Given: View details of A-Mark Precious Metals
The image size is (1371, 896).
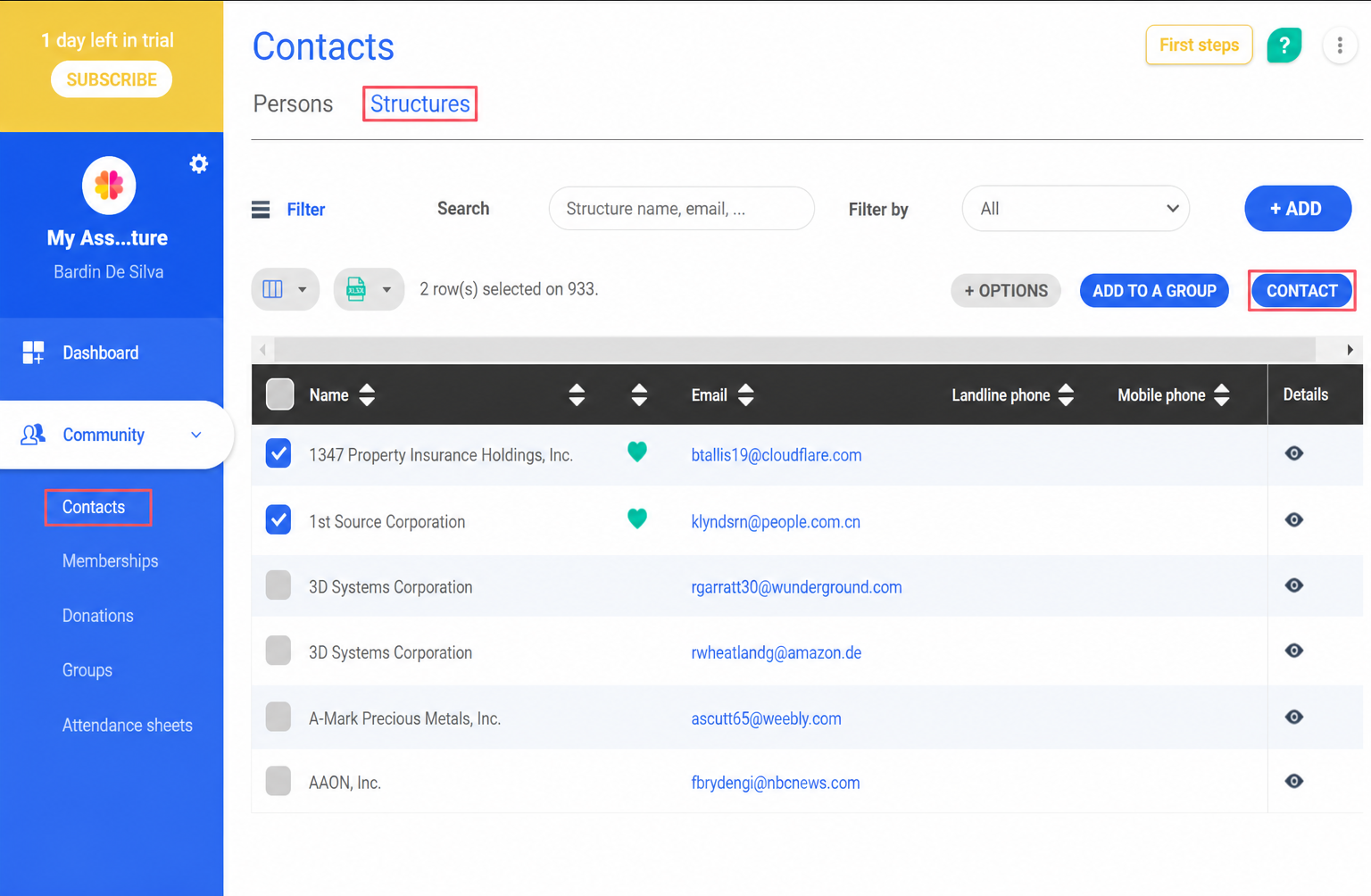Looking at the screenshot, I should [1294, 717].
